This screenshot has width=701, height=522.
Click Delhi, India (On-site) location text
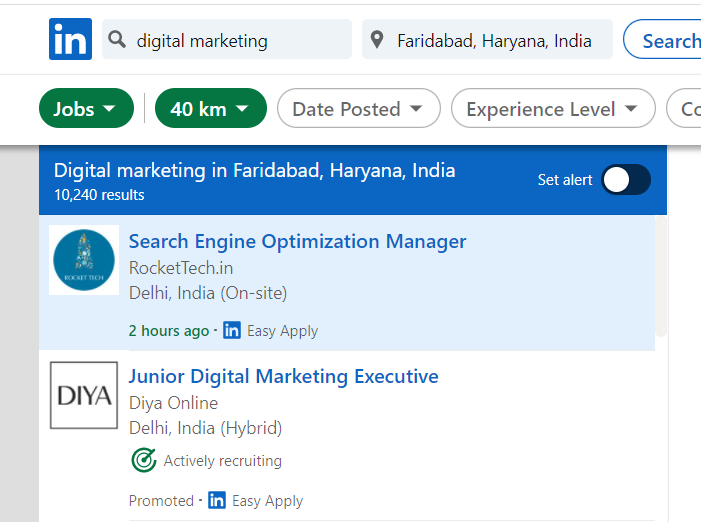click(208, 293)
